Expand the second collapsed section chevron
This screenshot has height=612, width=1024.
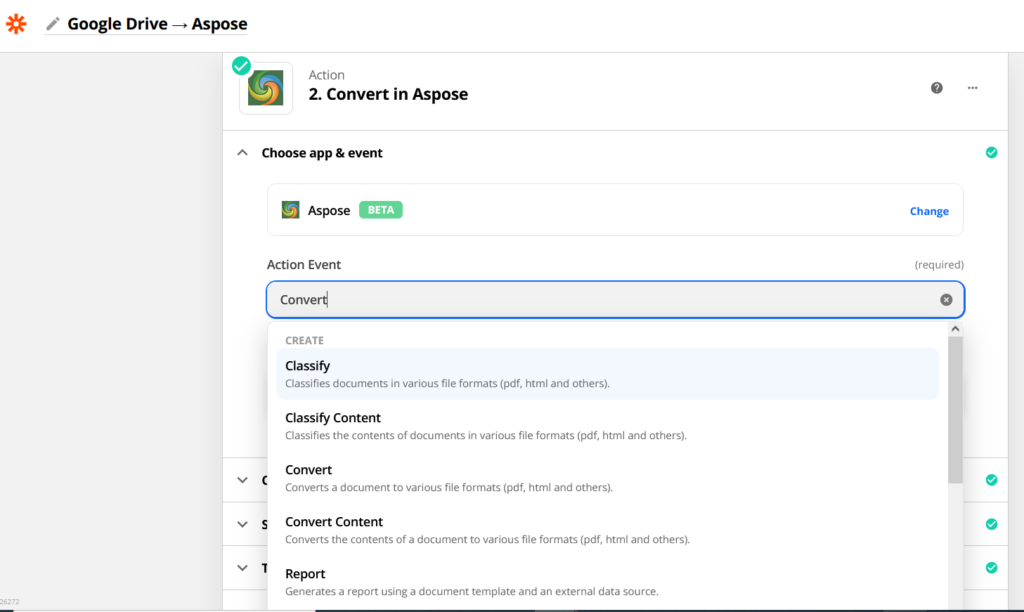[242, 480]
